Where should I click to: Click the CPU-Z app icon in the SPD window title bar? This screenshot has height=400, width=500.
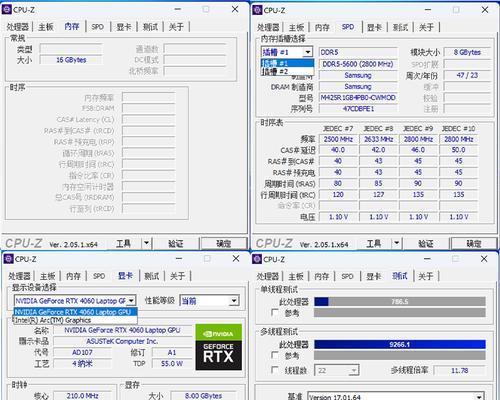coord(257,10)
